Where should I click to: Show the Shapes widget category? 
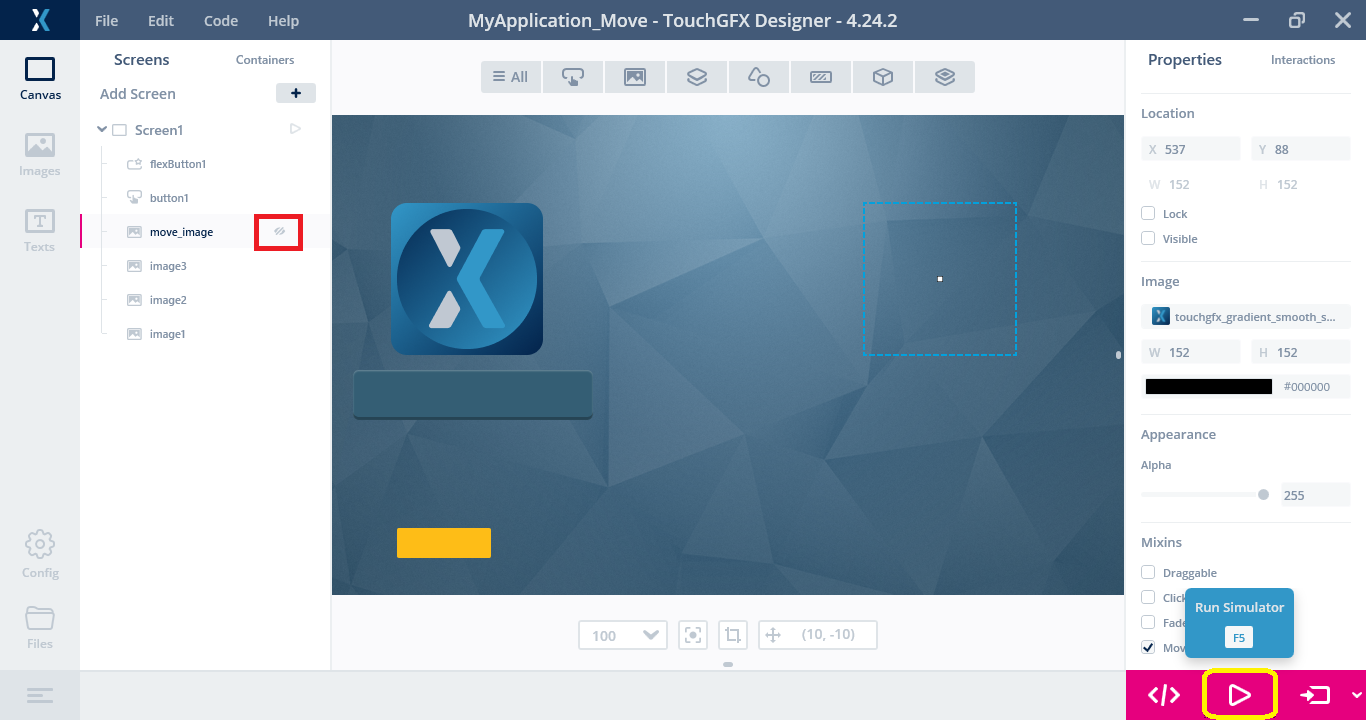coord(759,77)
